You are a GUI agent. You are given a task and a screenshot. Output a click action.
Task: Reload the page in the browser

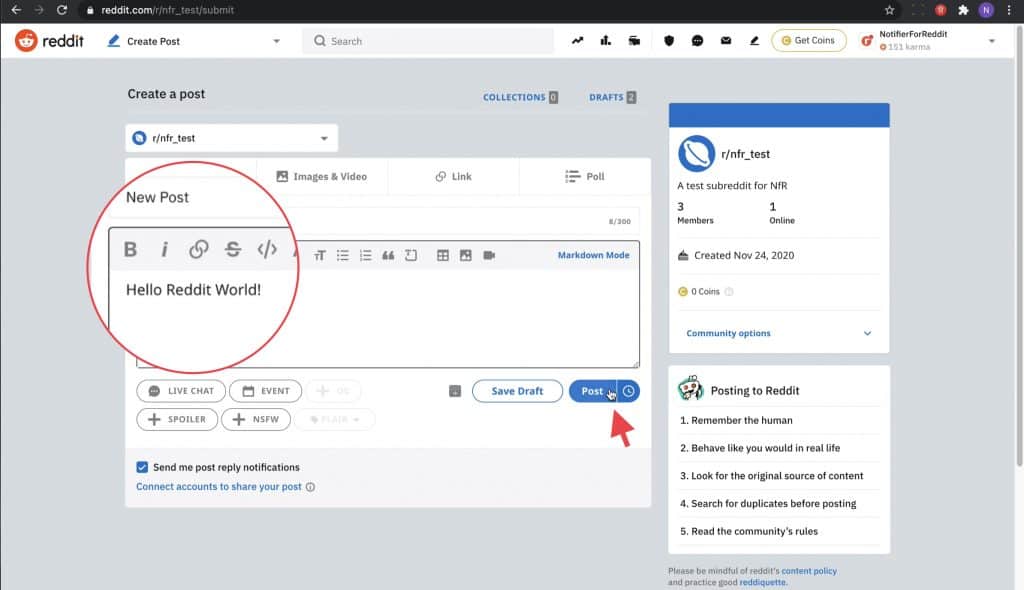pos(62,10)
